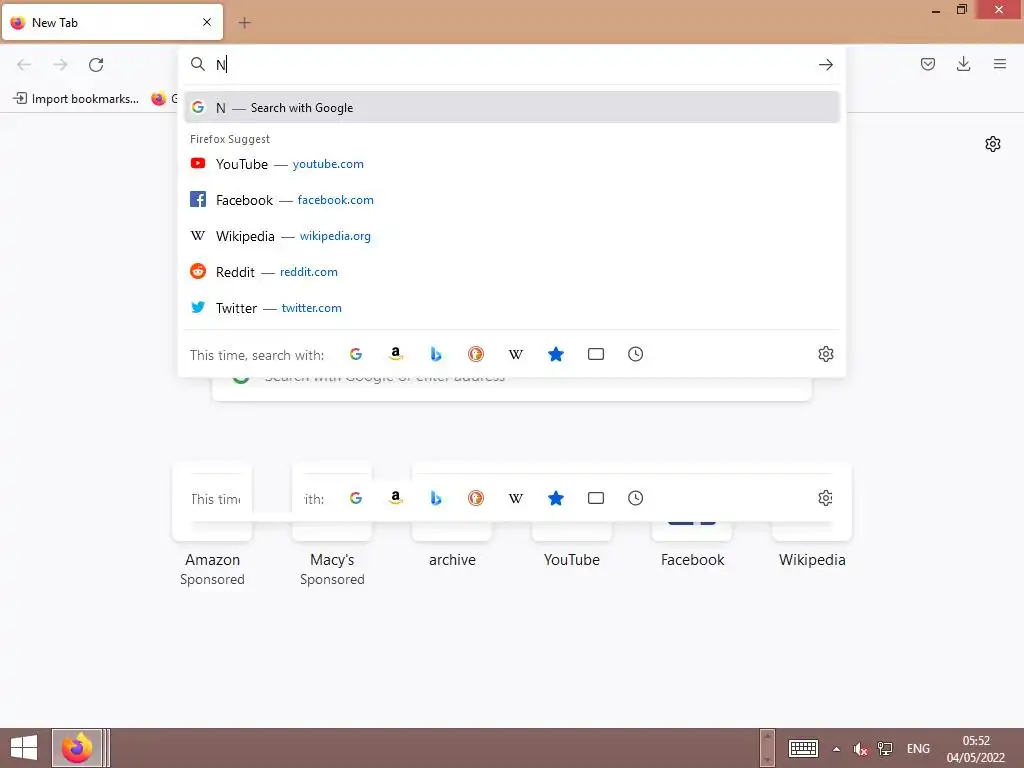Click the muted volume tray icon
1024x768 pixels.
click(x=860, y=749)
